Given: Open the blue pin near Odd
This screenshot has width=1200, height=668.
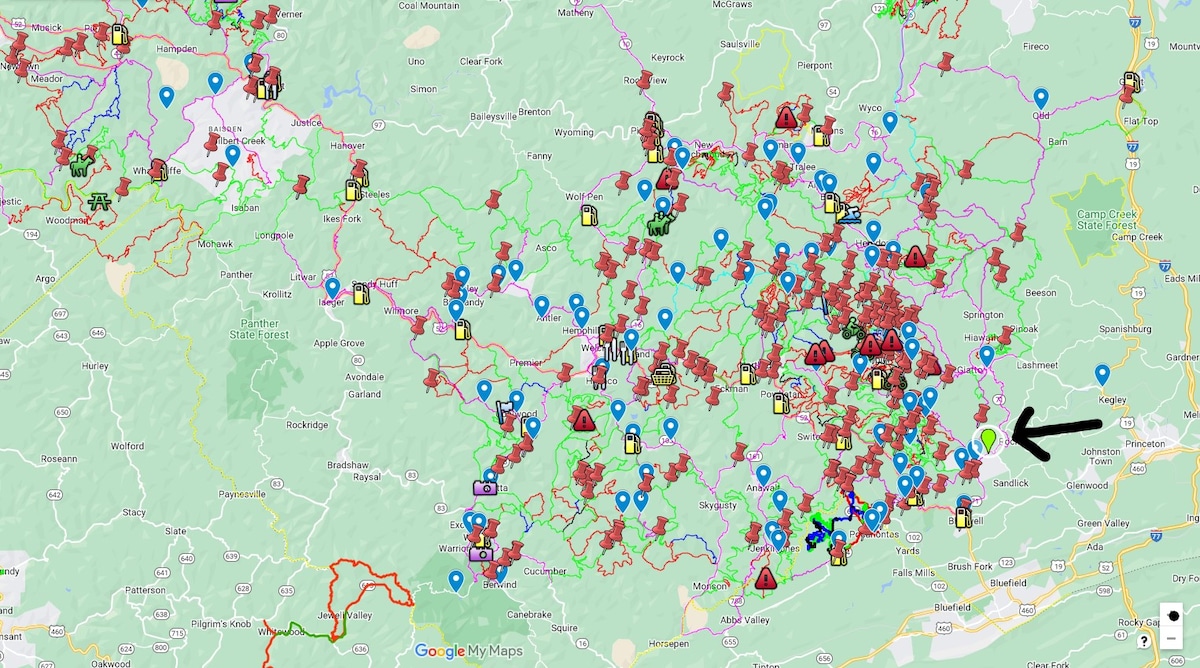Looking at the screenshot, I should 1041,99.
